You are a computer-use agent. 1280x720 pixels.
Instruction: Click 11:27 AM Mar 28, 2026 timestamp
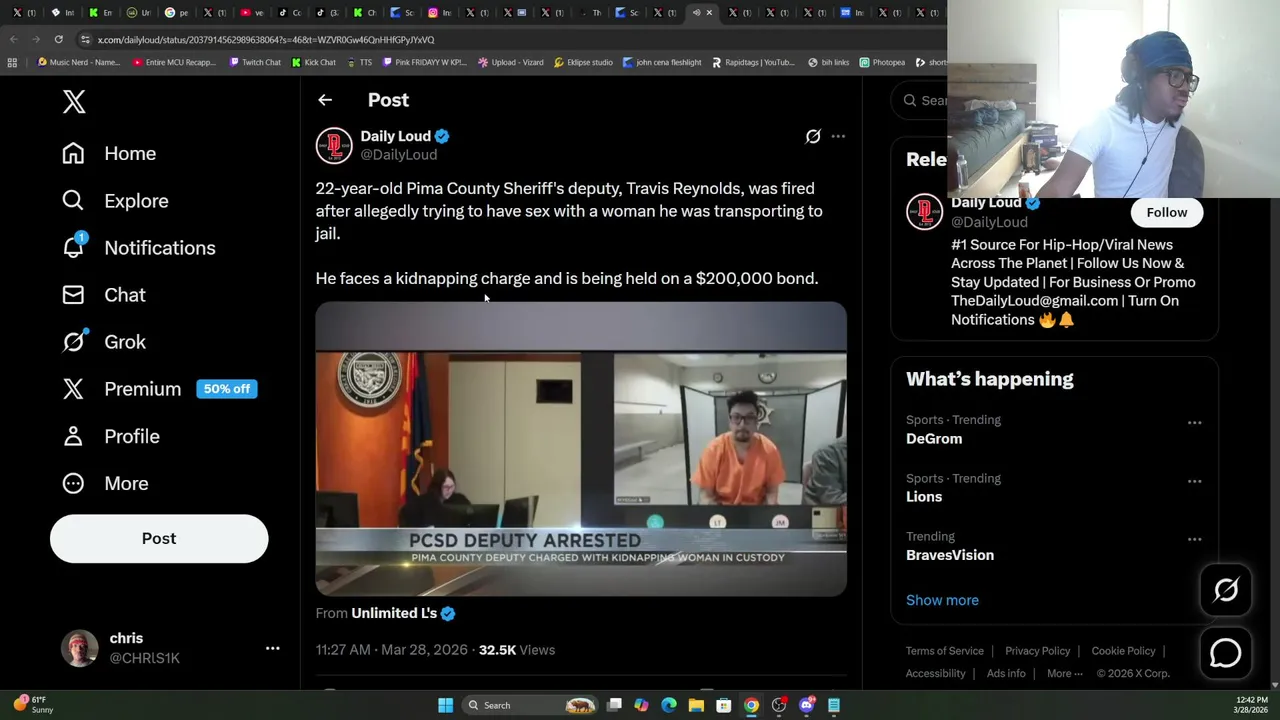click(x=392, y=650)
